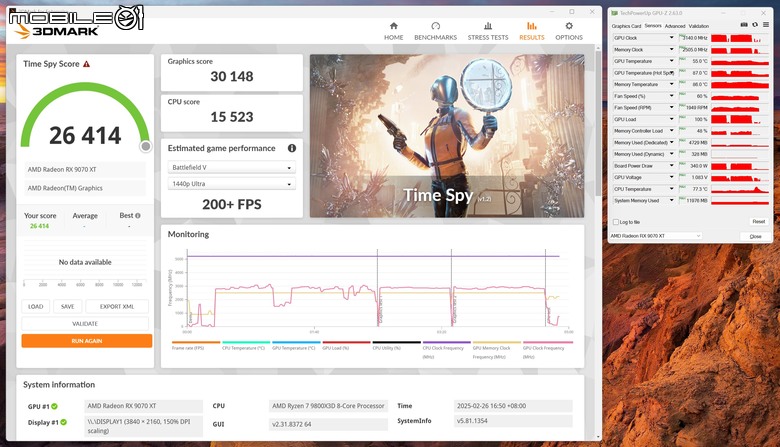
Task: Click the green check next to Display #1
Action: 64,422
